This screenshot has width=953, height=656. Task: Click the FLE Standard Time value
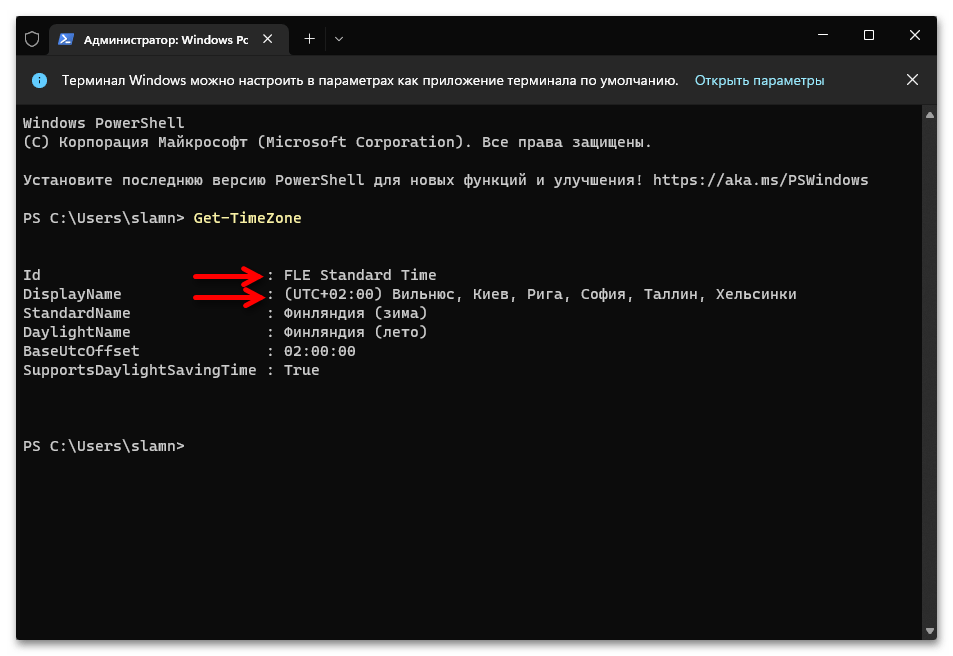[360, 275]
